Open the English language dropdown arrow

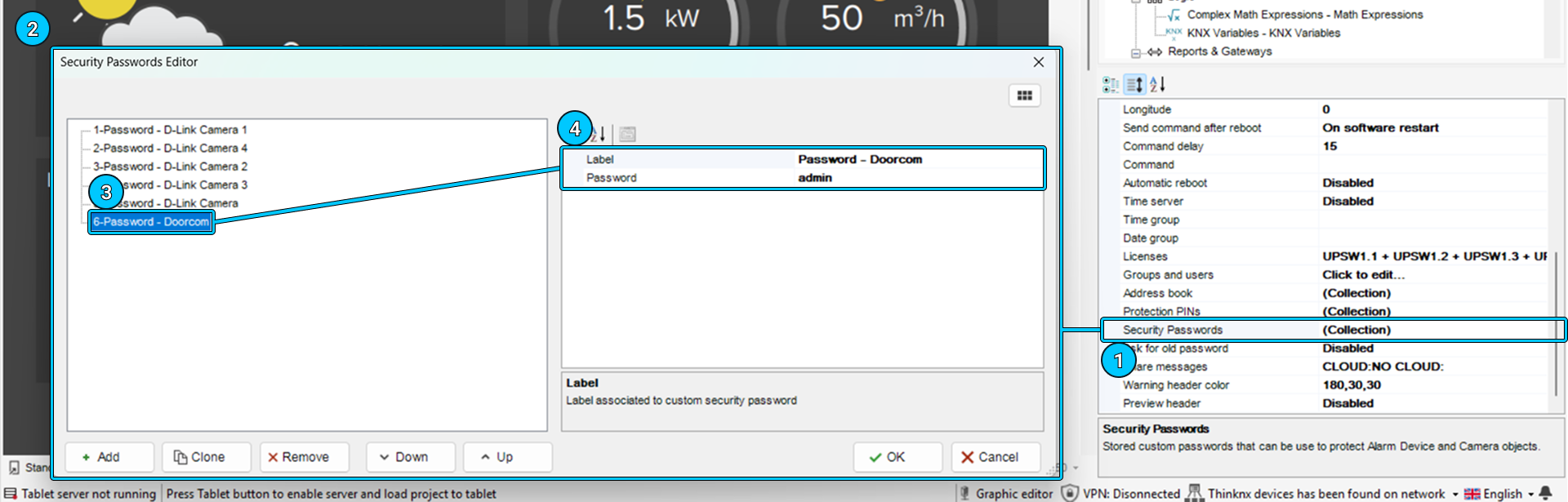[x=1530, y=494]
